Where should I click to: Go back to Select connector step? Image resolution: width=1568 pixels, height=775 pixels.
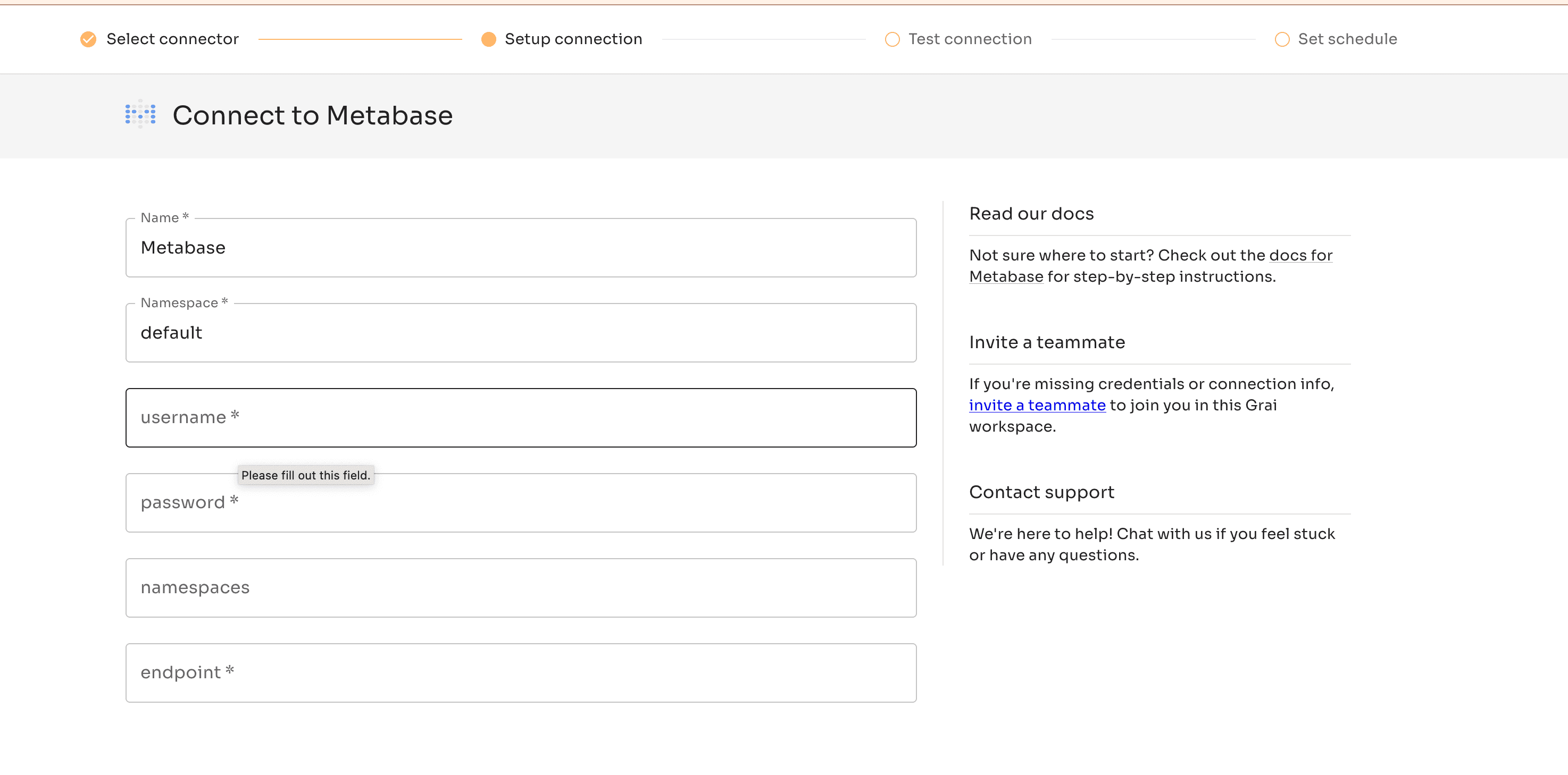pos(172,39)
